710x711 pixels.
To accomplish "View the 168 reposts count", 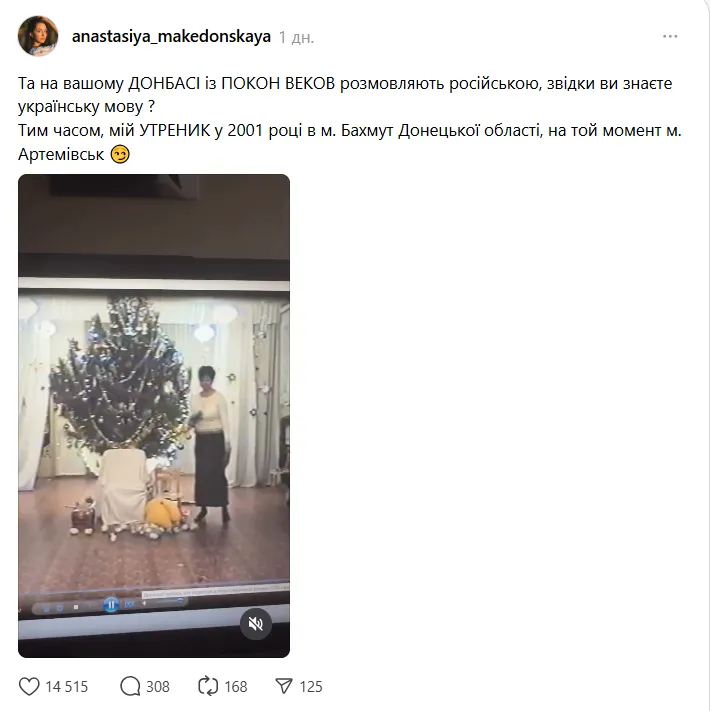I will click(236, 687).
